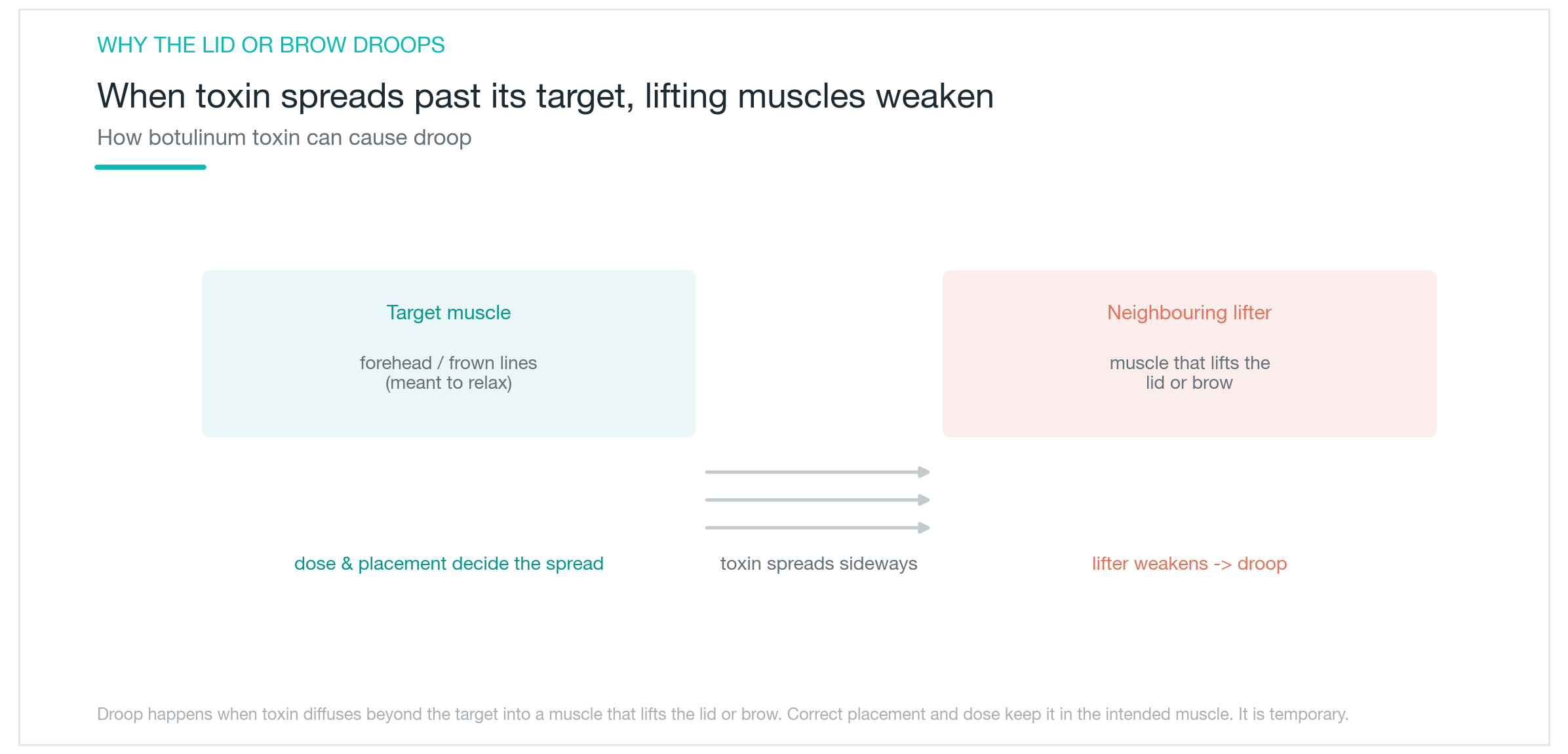This screenshot has height=754, width=1568.
Task: Click the bottom grey spread arrow
Action: point(817,528)
